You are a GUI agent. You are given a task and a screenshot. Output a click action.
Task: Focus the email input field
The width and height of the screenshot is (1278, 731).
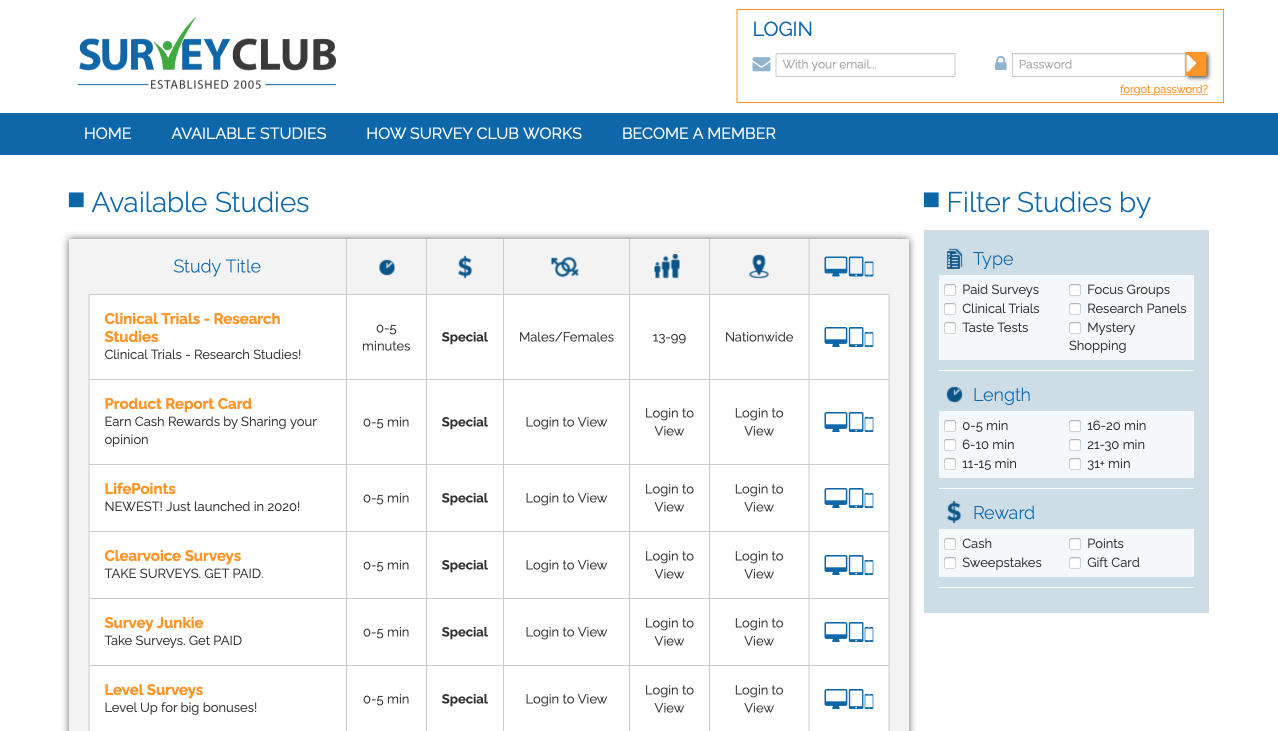[865, 65]
